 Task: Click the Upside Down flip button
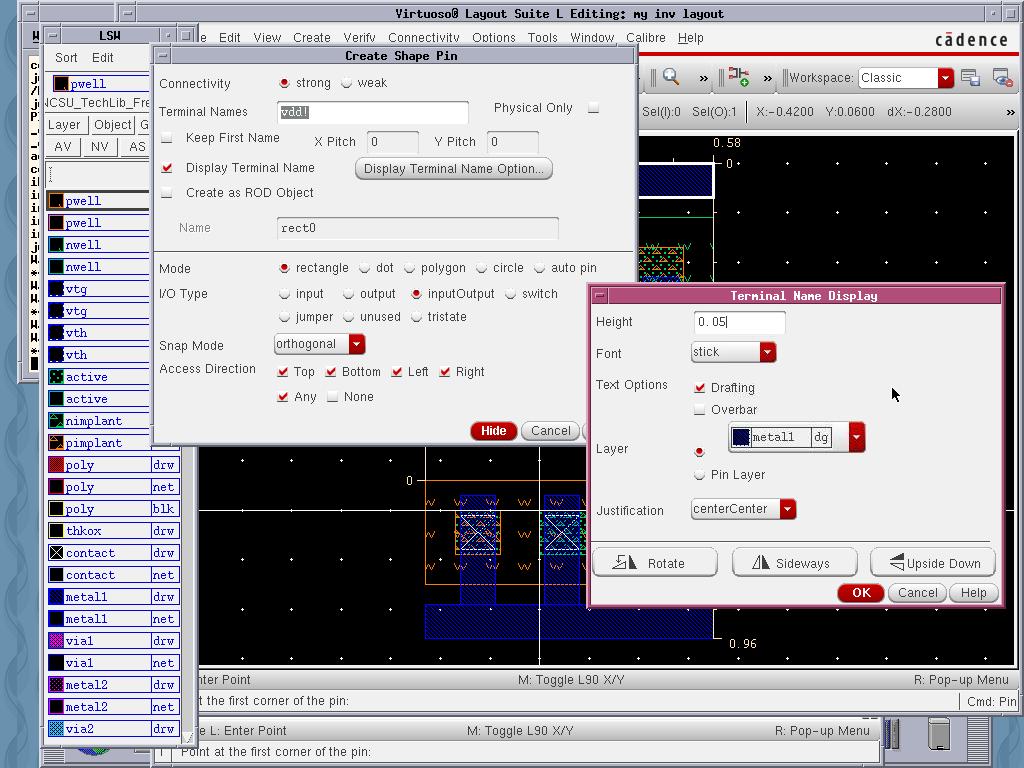(x=933, y=563)
